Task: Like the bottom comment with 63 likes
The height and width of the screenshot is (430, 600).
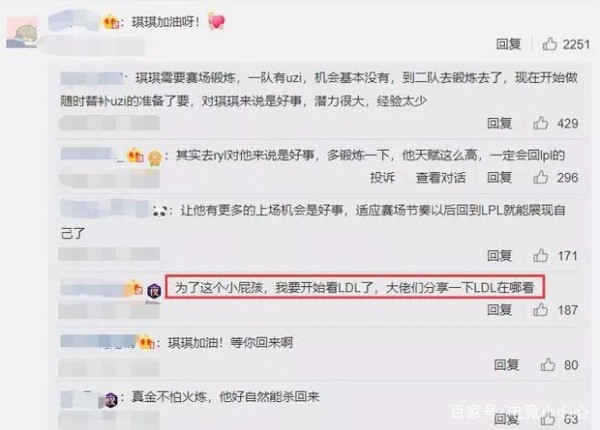Action: coord(548,419)
